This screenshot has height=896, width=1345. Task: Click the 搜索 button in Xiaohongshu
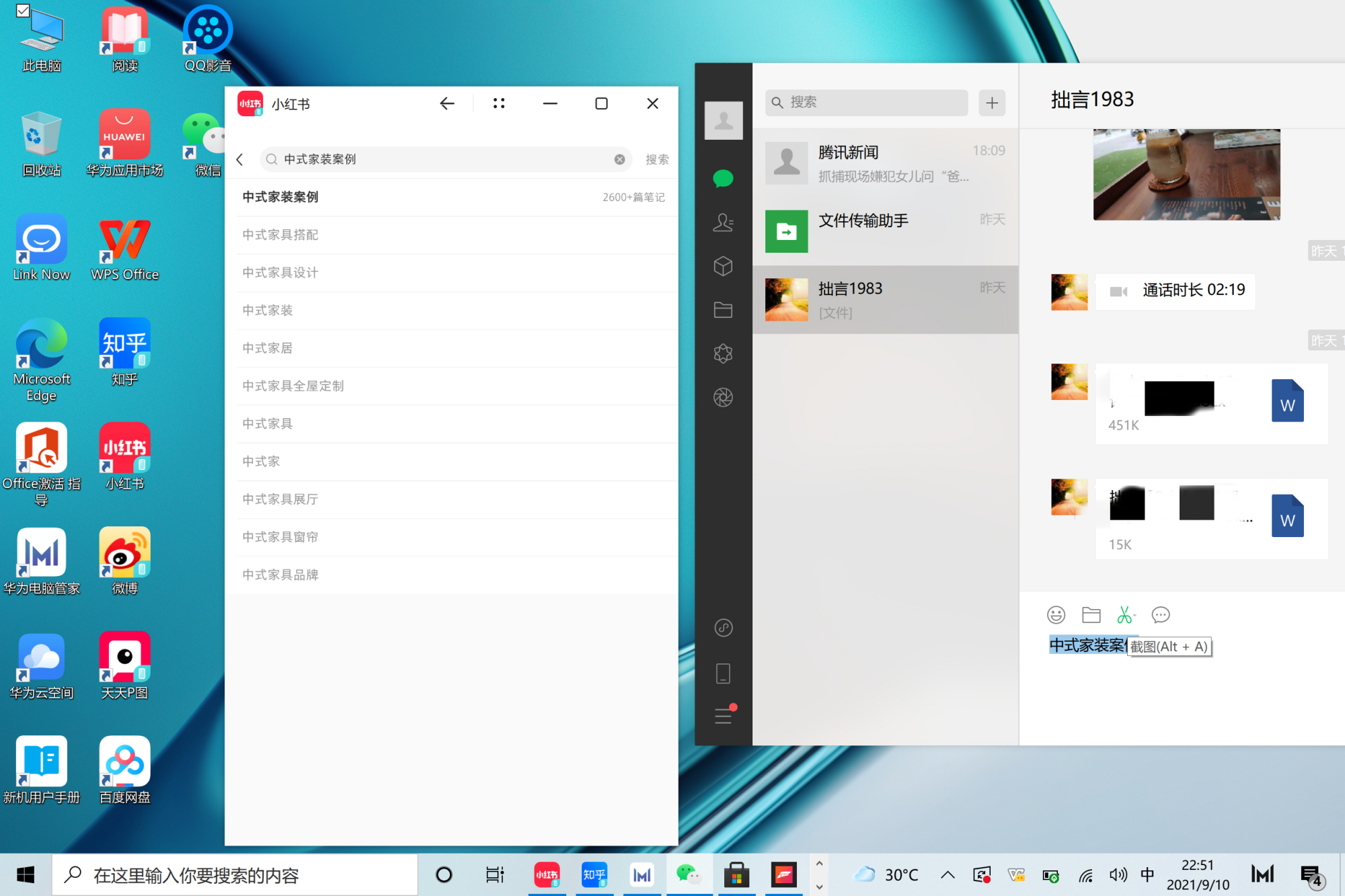657,159
